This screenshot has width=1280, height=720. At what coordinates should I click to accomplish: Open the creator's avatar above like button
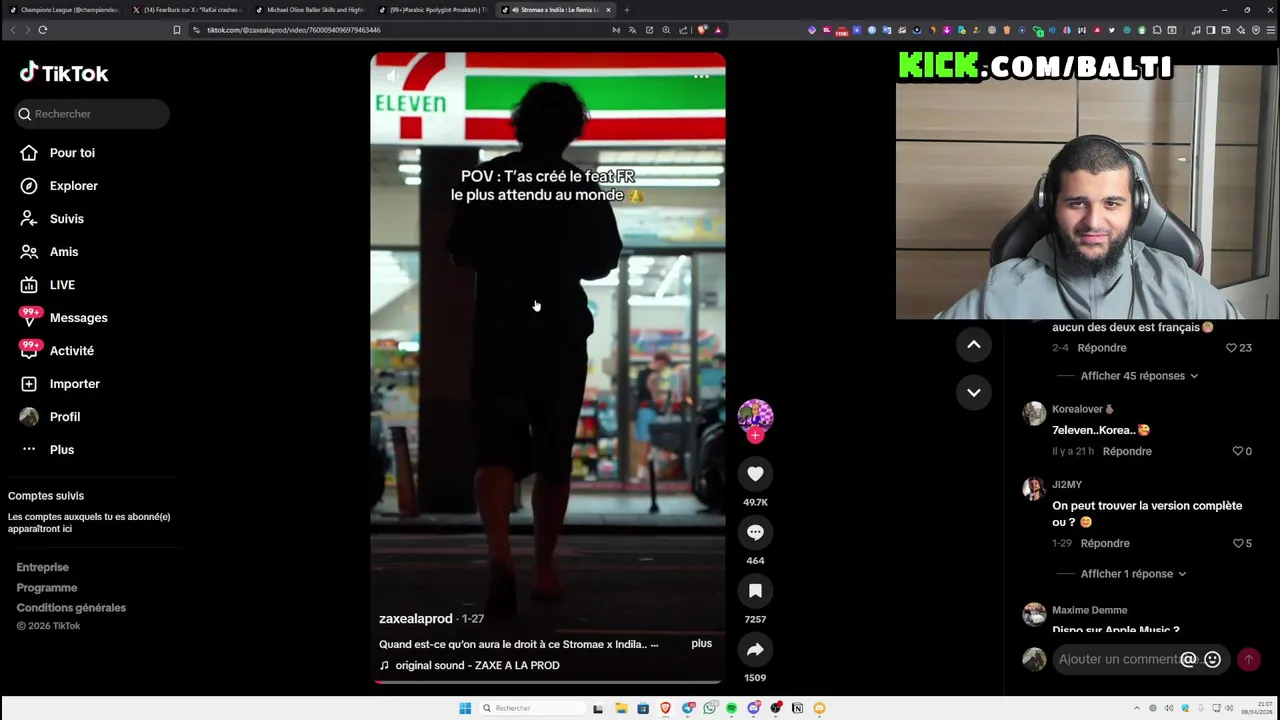(x=755, y=416)
